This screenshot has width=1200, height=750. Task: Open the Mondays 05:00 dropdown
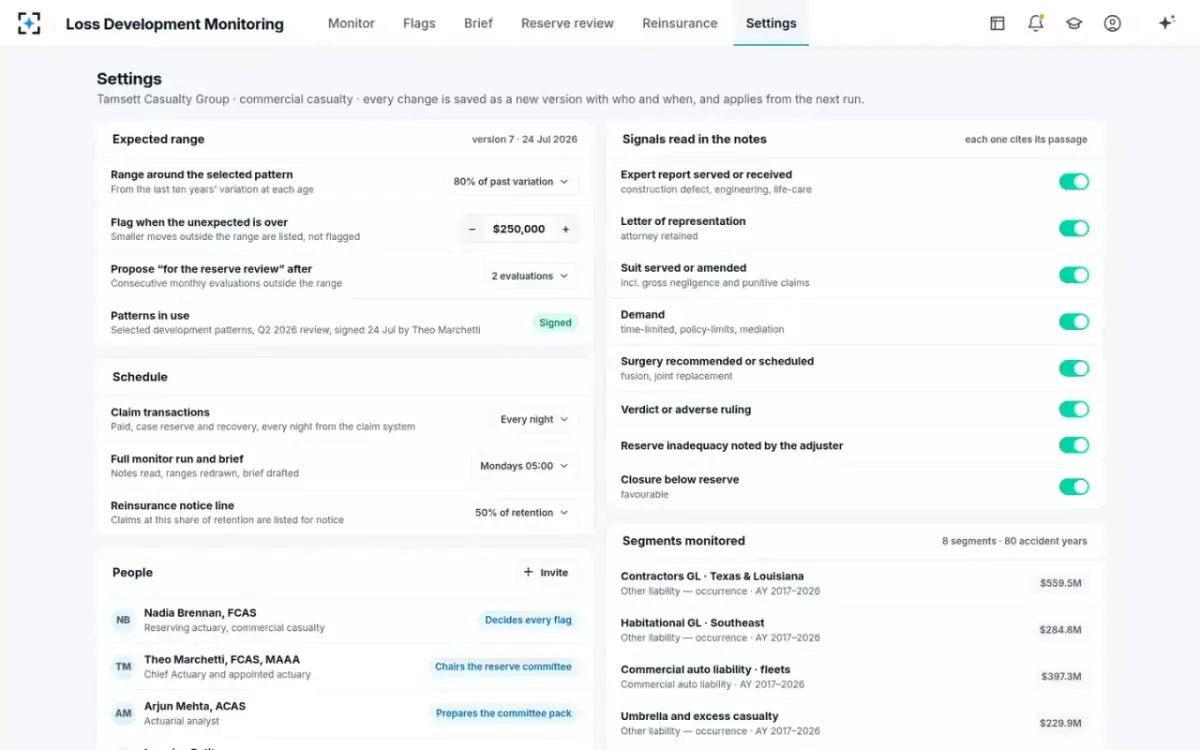[x=524, y=466]
